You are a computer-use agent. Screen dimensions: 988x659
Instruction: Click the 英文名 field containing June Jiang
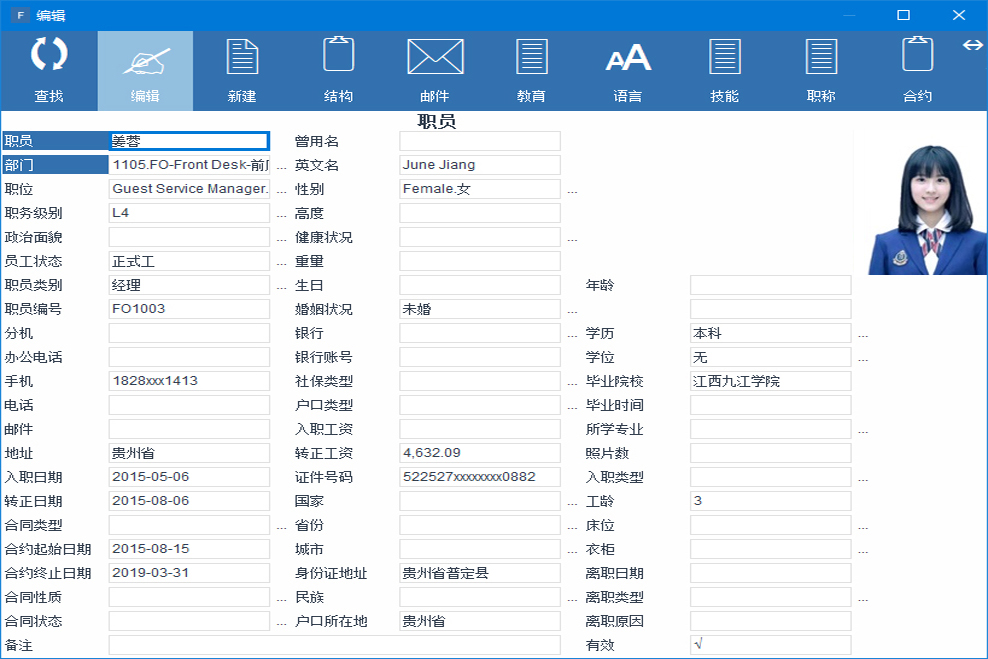pos(480,165)
